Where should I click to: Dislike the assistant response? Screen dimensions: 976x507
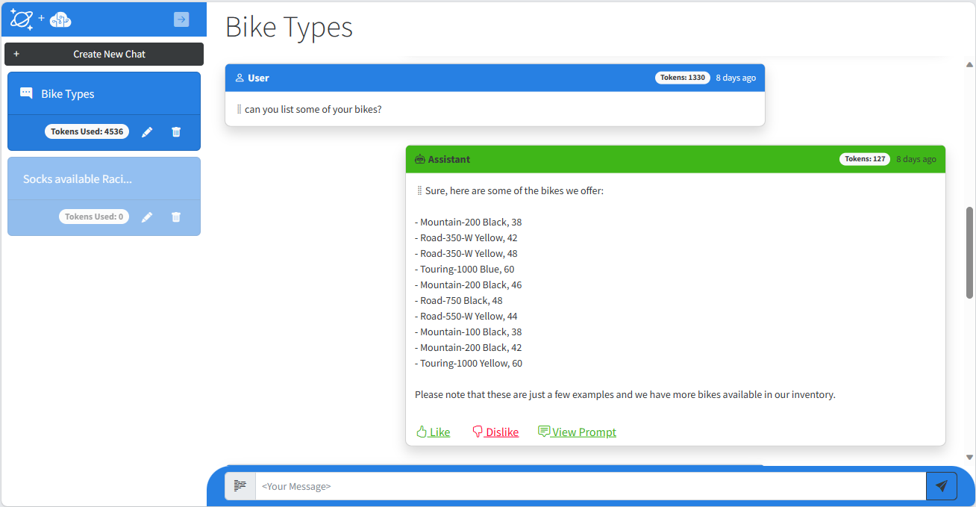pyautogui.click(x=495, y=432)
